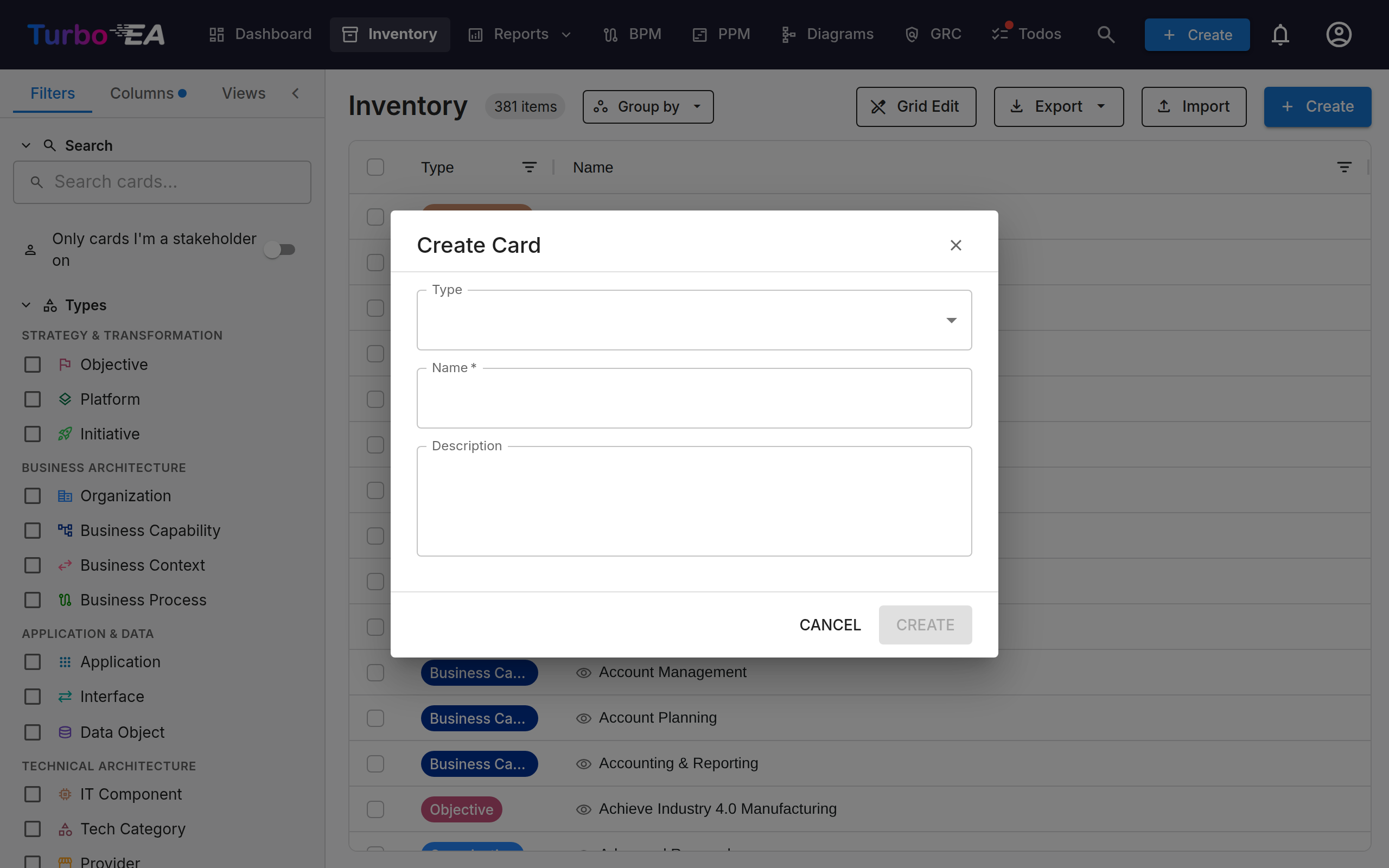
Task: Open the Group by dropdown
Action: (648, 107)
